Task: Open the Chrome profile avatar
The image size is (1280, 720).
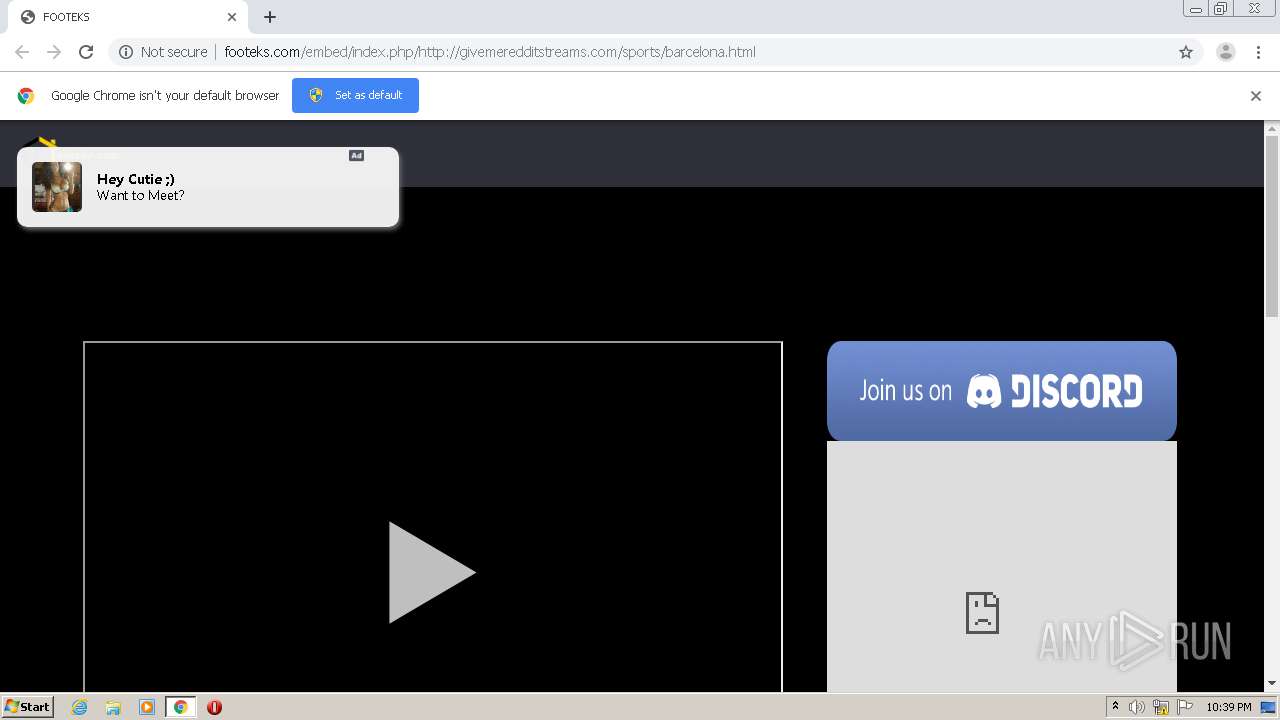Action: coord(1226,52)
